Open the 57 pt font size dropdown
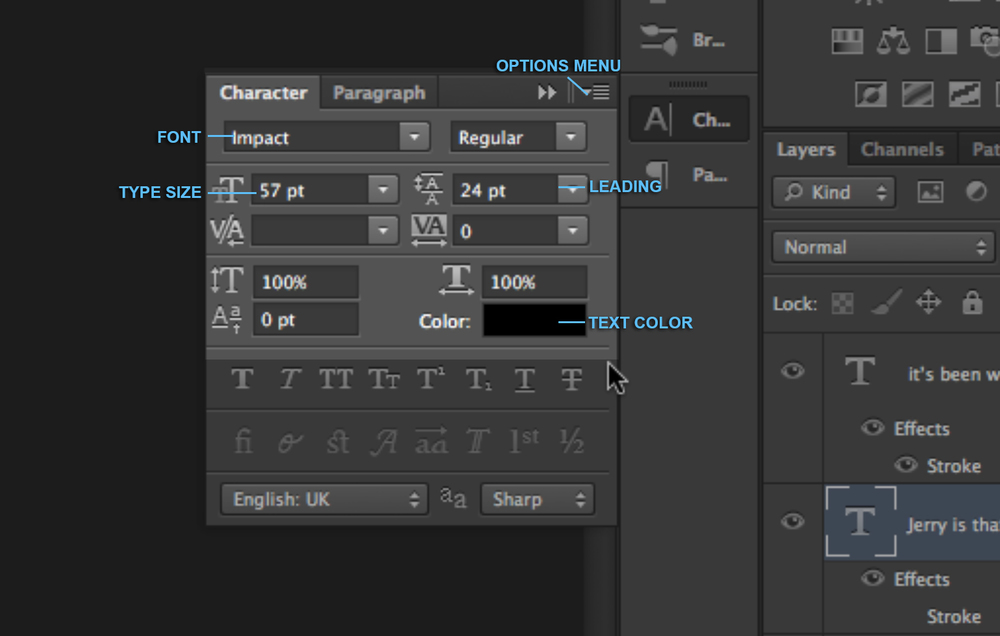 383,189
